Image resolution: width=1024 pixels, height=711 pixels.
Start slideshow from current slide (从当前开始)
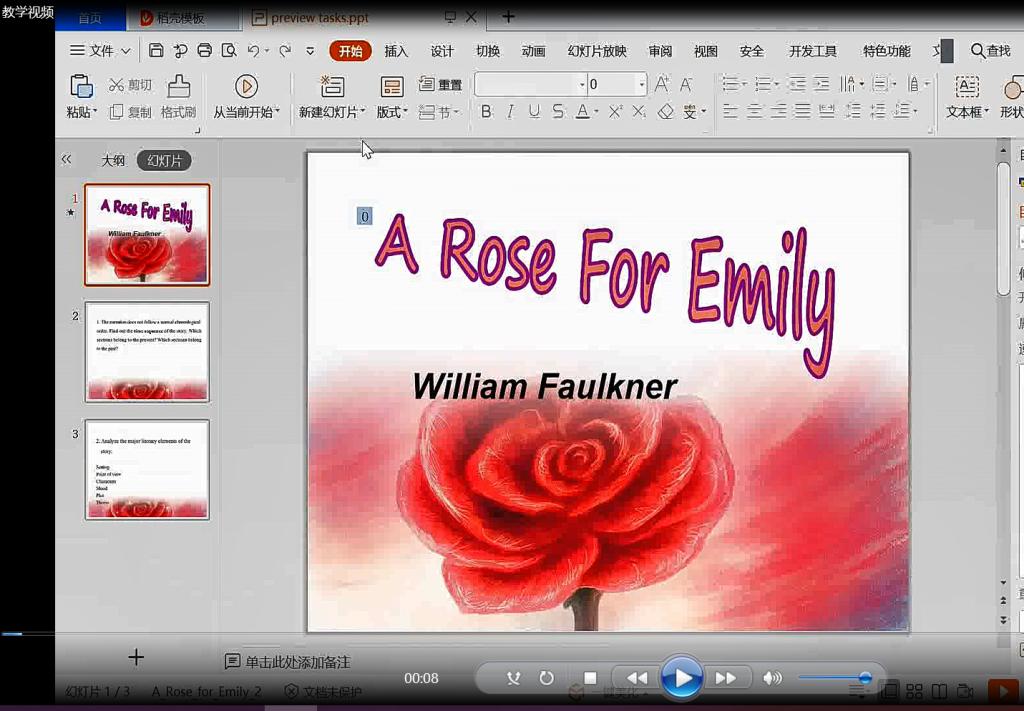tap(246, 87)
